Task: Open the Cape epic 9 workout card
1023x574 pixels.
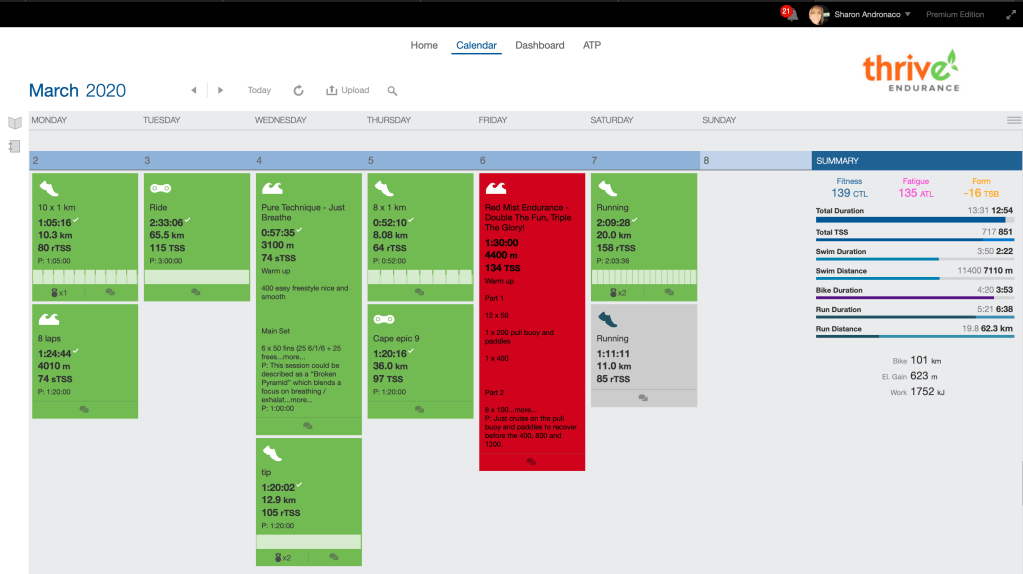Action: tap(419, 360)
